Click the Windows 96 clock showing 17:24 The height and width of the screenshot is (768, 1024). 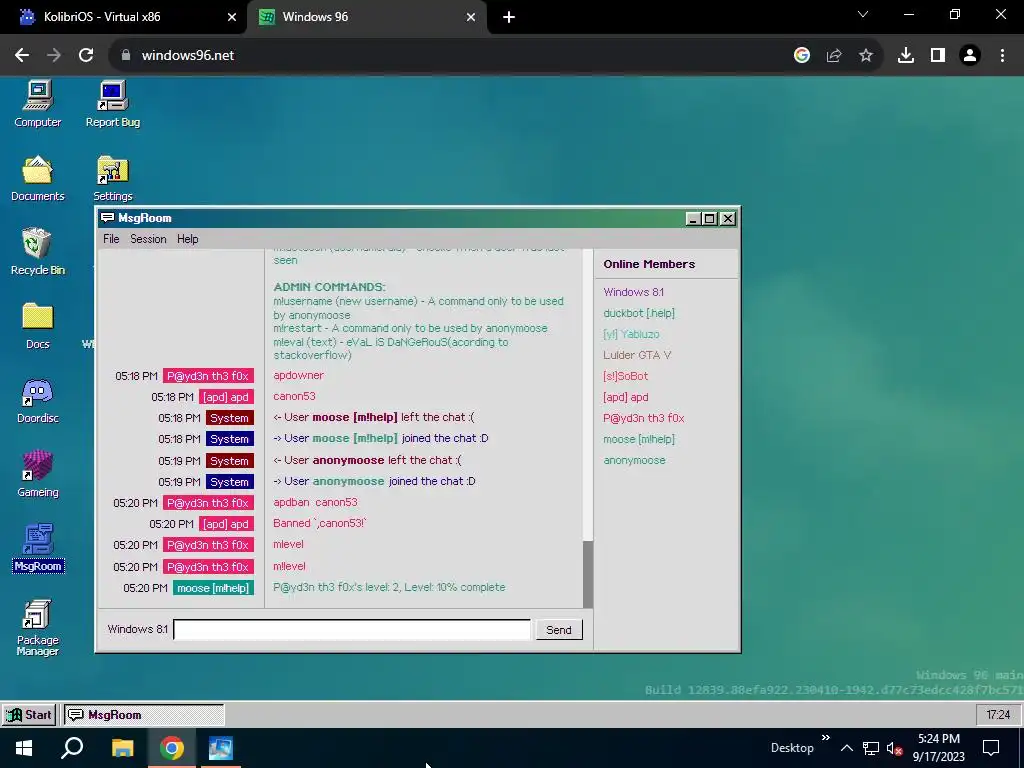(x=998, y=714)
